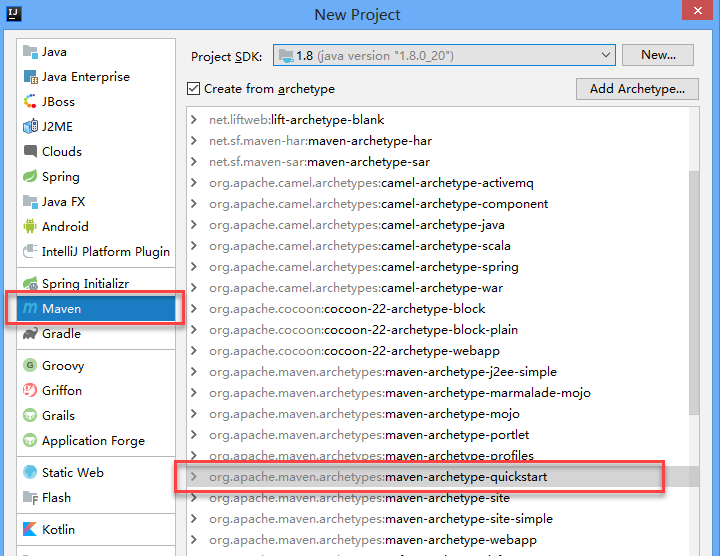Pick the Kotlin K icon

[30, 529]
